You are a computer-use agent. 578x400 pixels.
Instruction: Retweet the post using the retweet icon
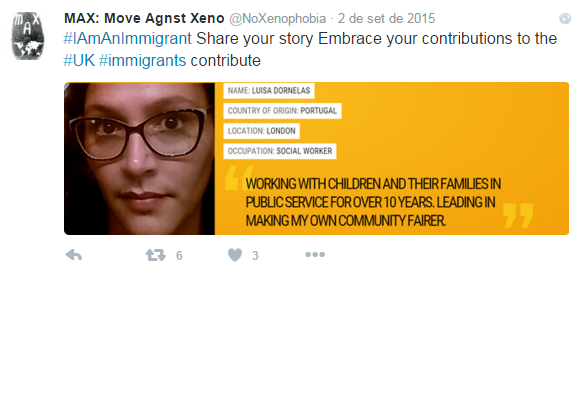(155, 255)
